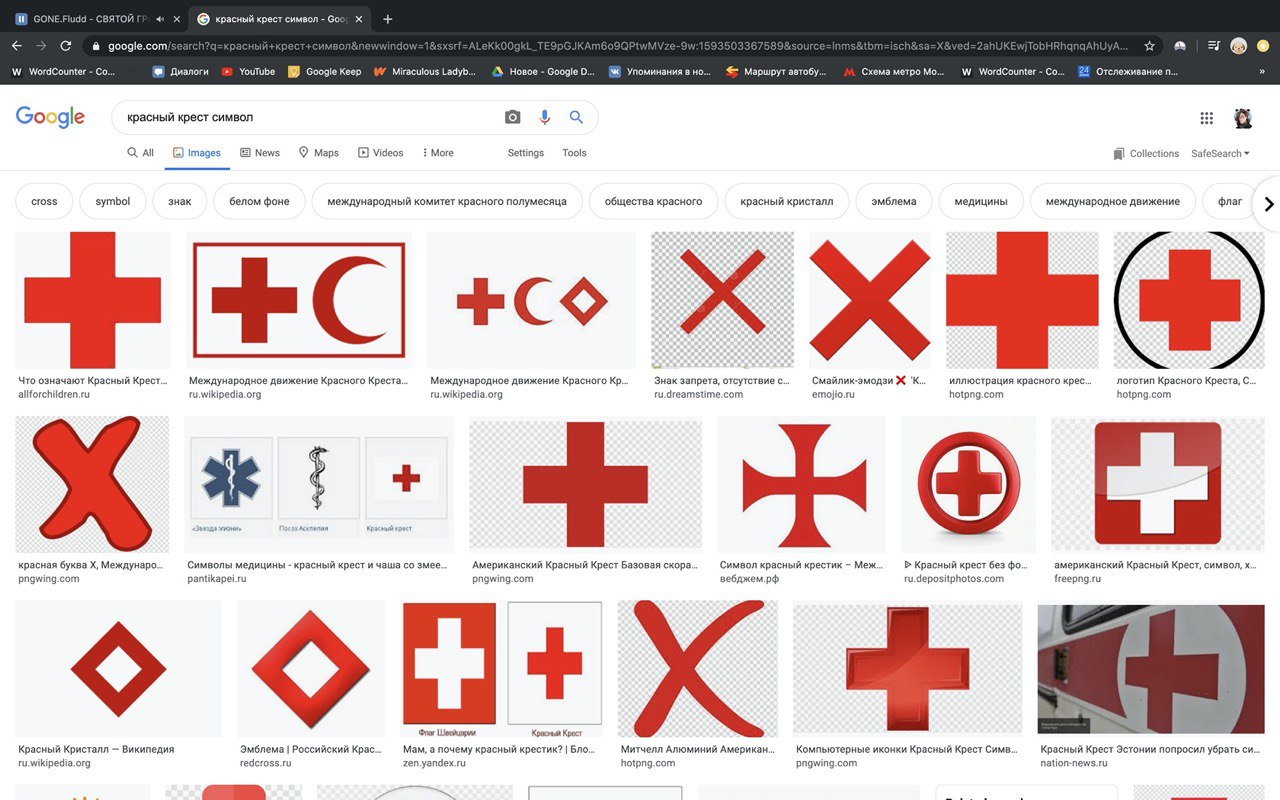This screenshot has width=1280, height=800.
Task: Click the Google logo
Action: point(50,117)
